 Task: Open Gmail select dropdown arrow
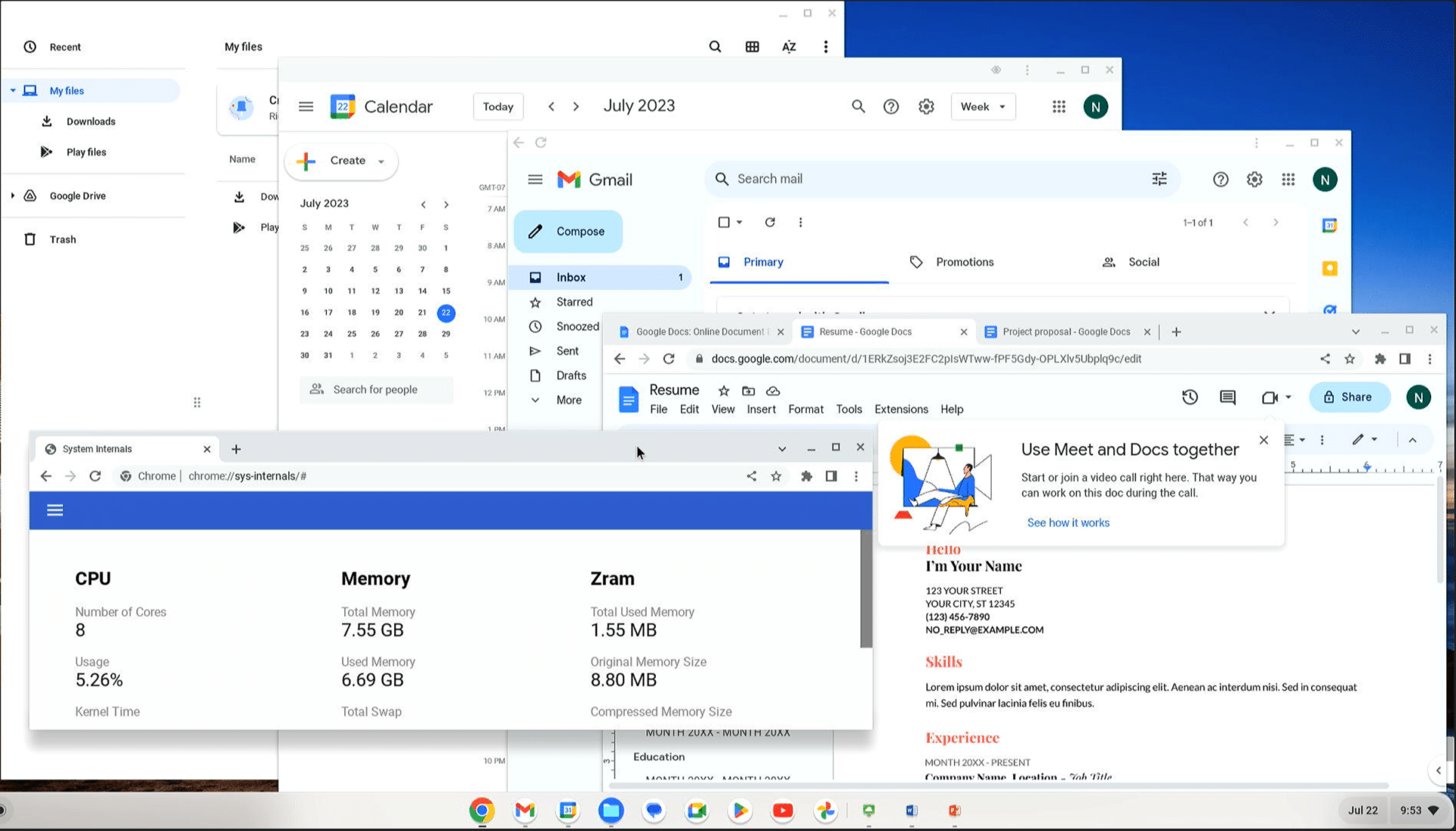point(739,222)
